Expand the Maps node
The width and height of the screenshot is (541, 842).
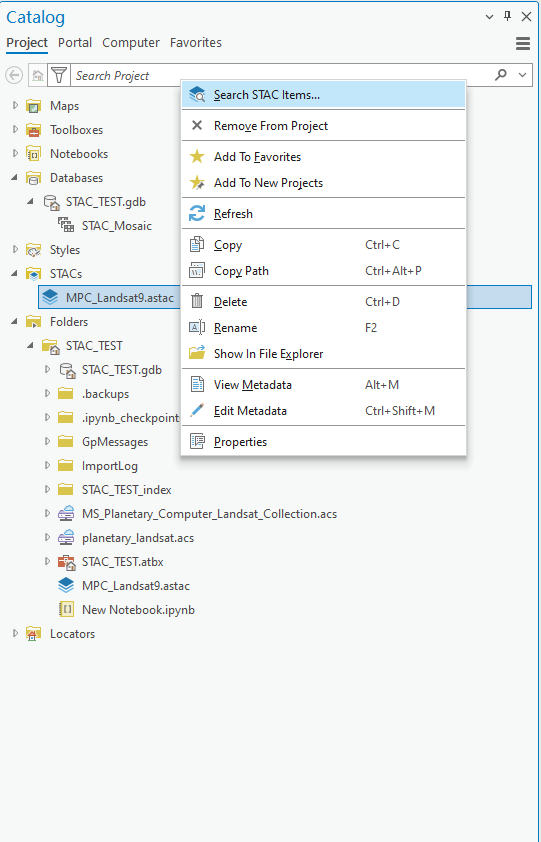pos(15,105)
